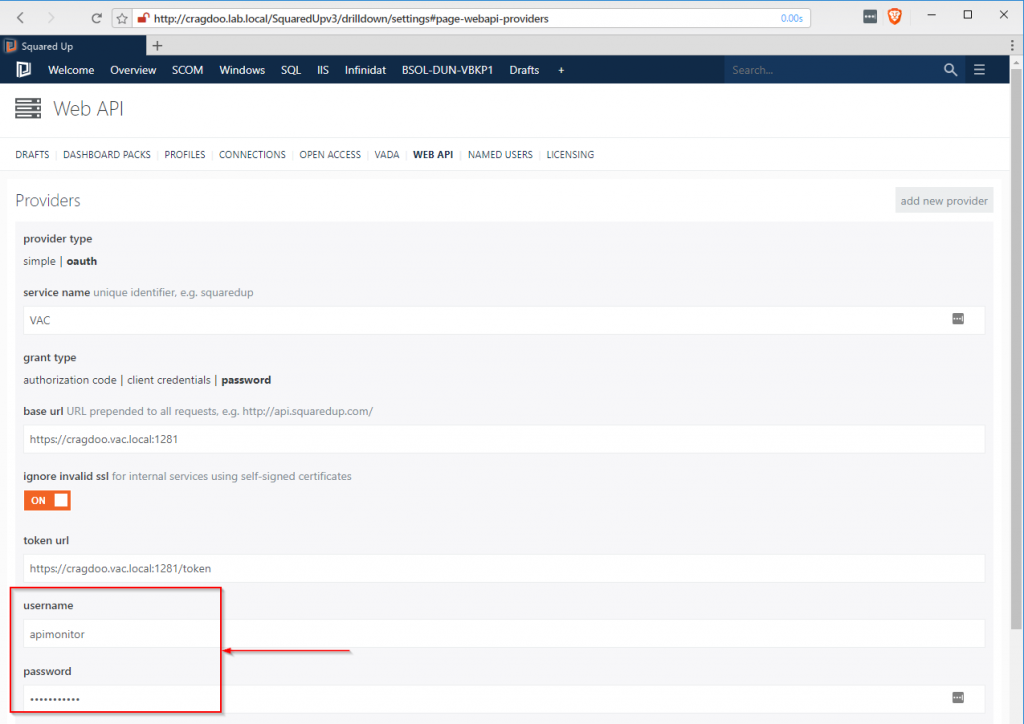Click the Providers heading
This screenshot has height=724, width=1024.
click(48, 200)
